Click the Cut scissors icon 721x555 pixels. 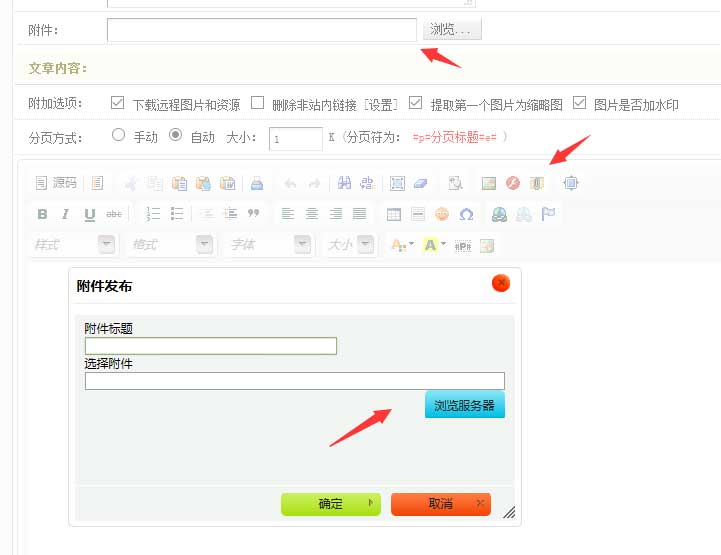point(131,183)
